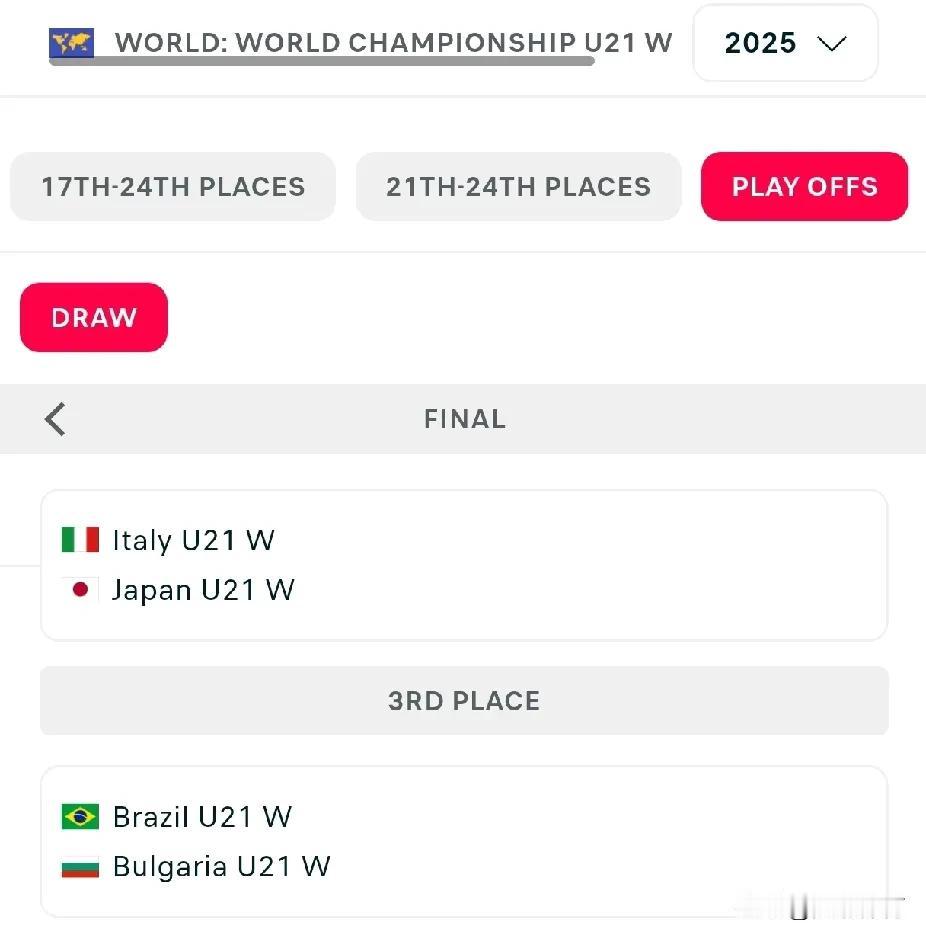Open Japan U21 W team

tap(204, 590)
